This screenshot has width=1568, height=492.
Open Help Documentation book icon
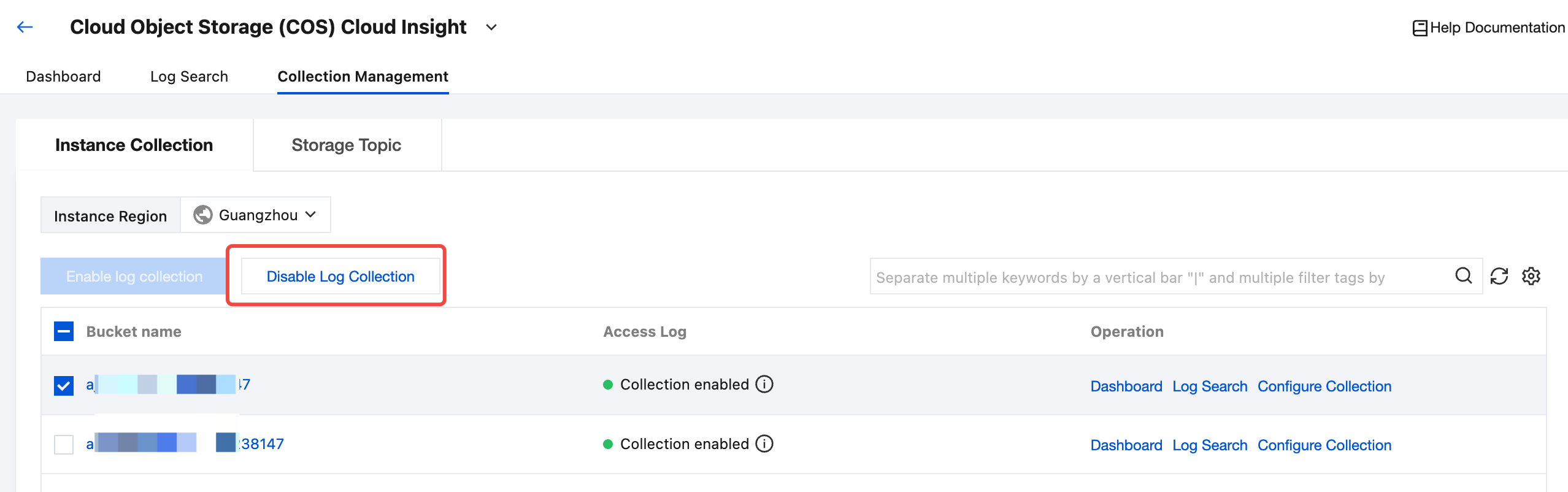tap(1420, 28)
